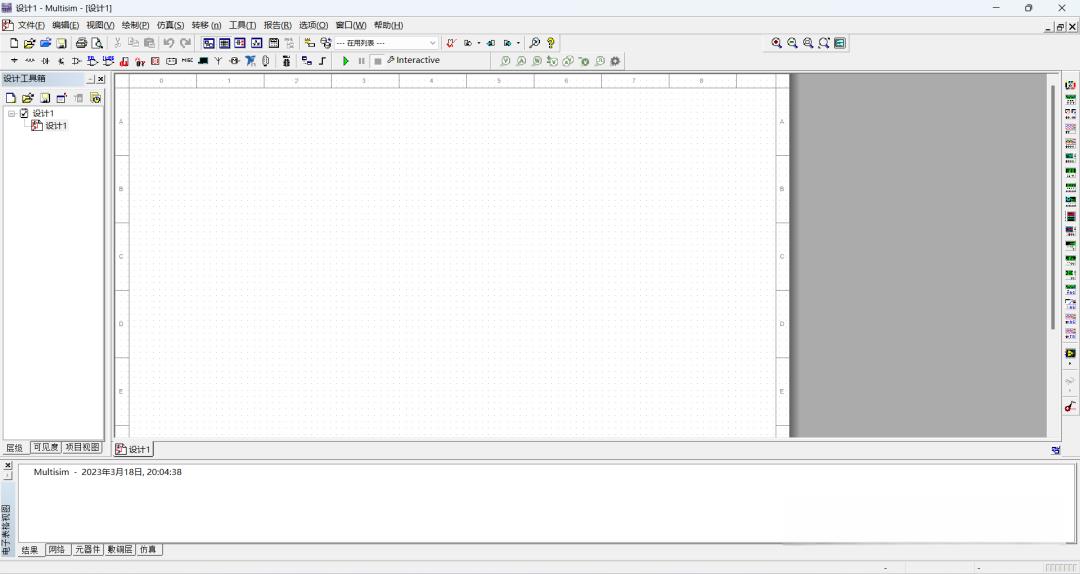1080x574 pixels.
Task: Minimize the Design Toolbox panel
Action: [90, 79]
